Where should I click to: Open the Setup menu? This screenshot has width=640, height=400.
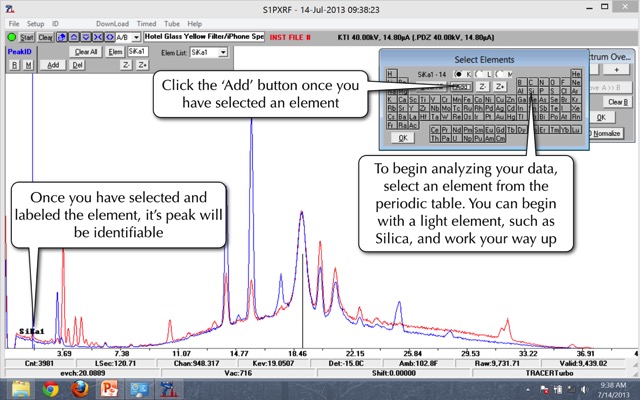click(35, 23)
